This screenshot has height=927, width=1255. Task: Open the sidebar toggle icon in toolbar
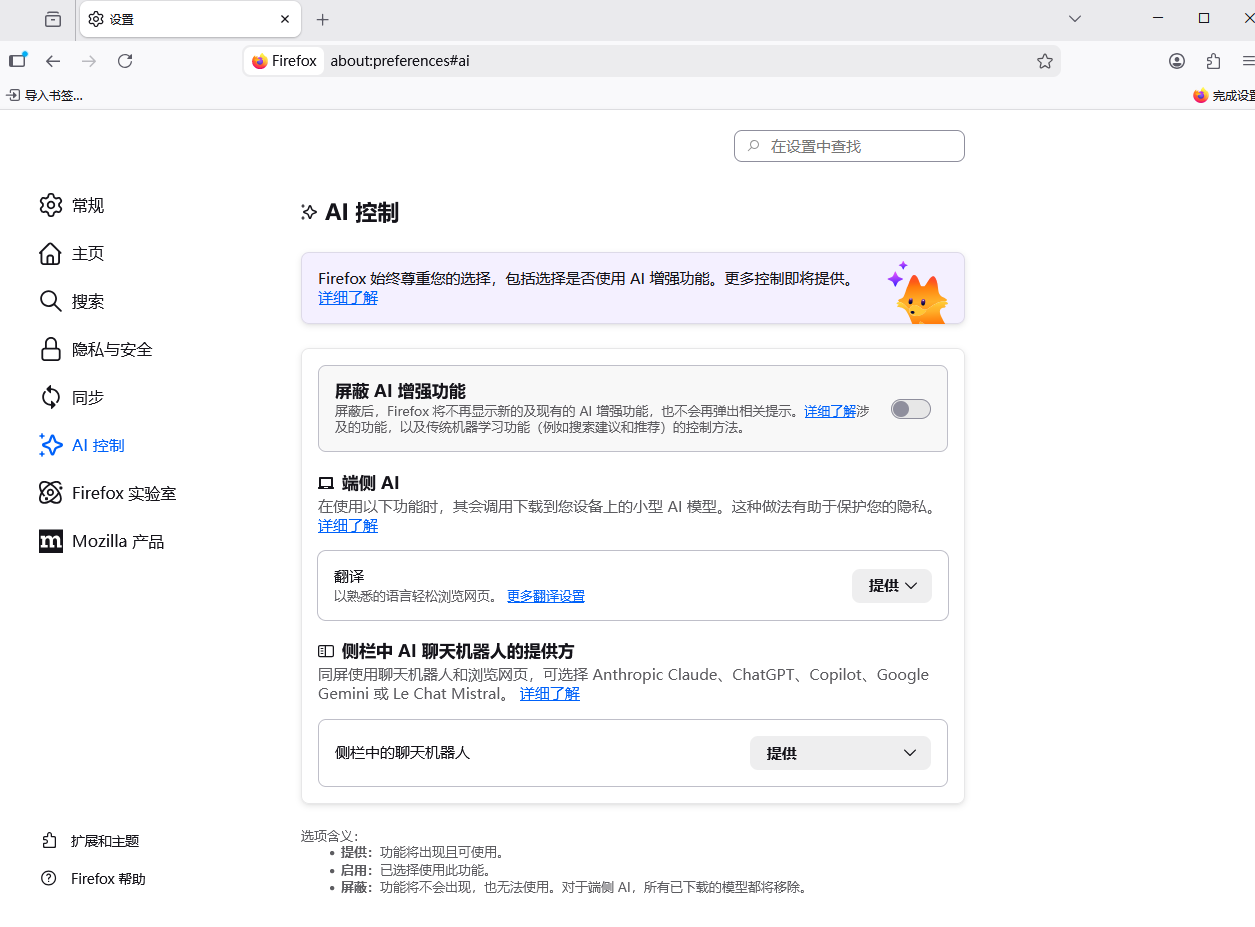pyautogui.click(x=17, y=61)
